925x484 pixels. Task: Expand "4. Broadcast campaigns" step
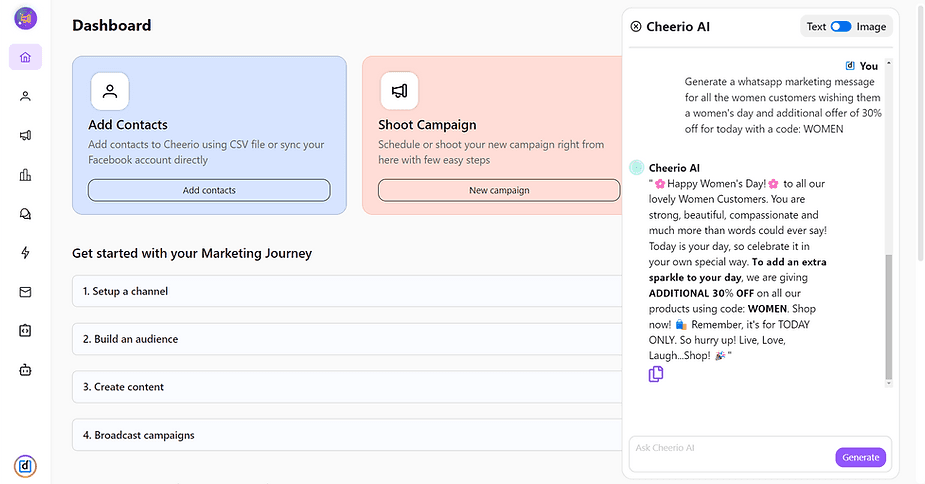(x=345, y=435)
